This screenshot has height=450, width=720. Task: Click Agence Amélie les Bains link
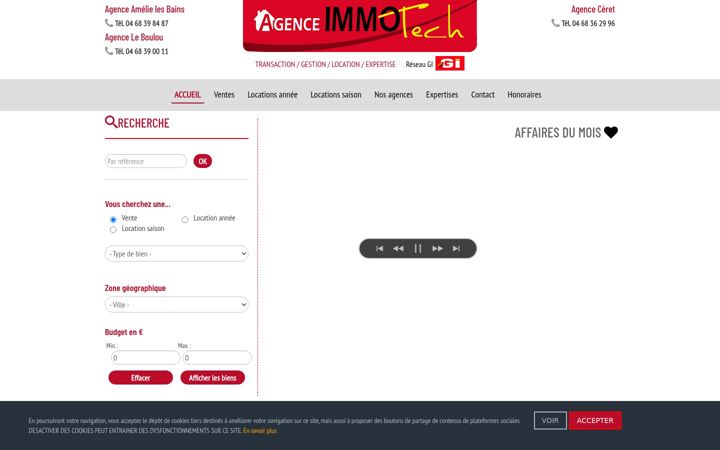145,9
